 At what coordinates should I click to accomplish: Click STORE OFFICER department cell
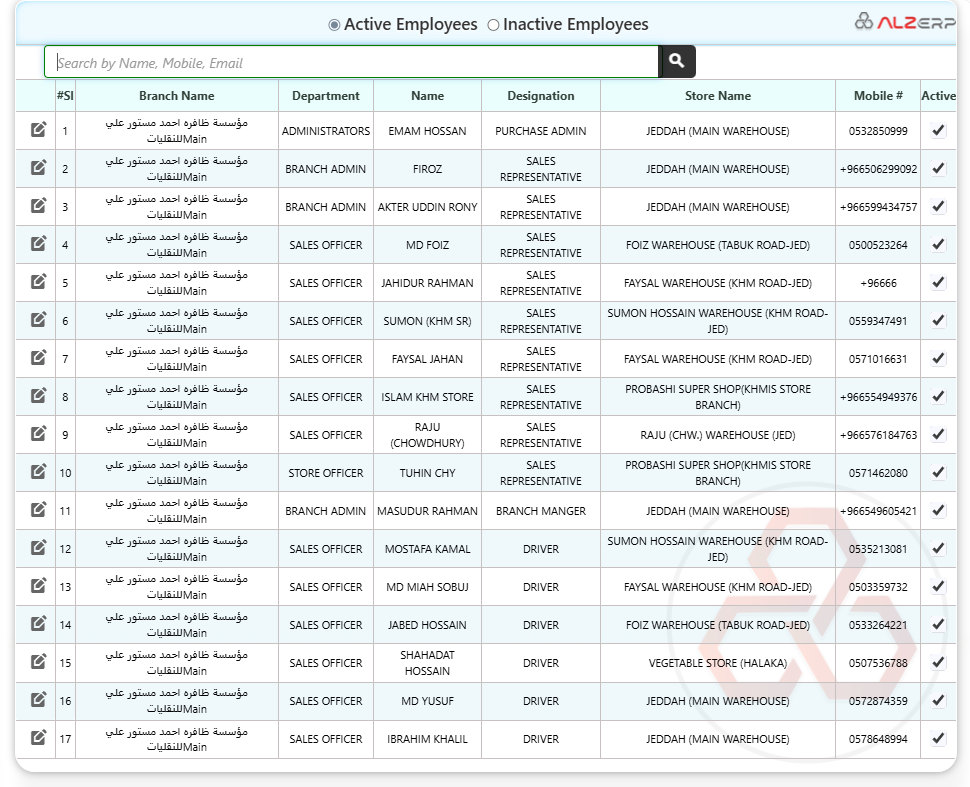point(325,473)
